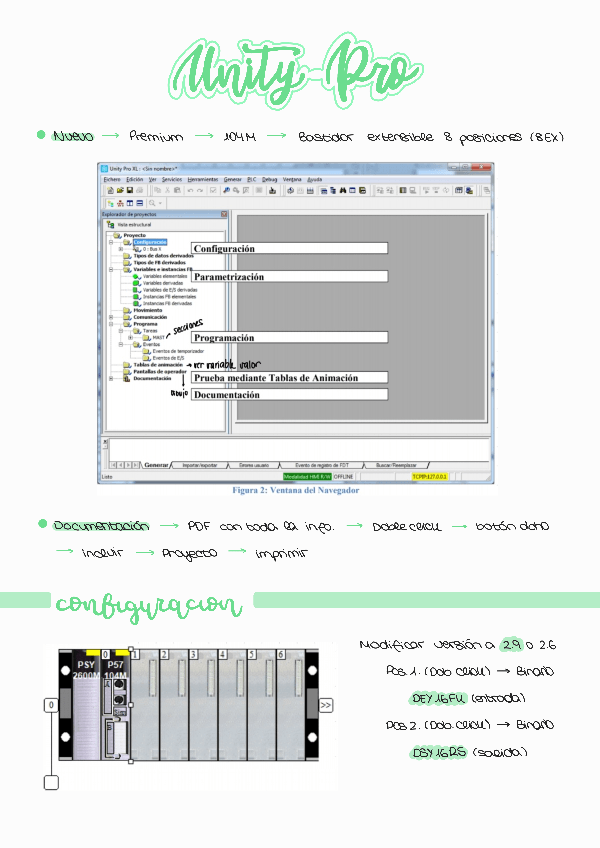The height and width of the screenshot is (848, 600).
Task: Open the Herramientas menu
Action: [x=203, y=180]
